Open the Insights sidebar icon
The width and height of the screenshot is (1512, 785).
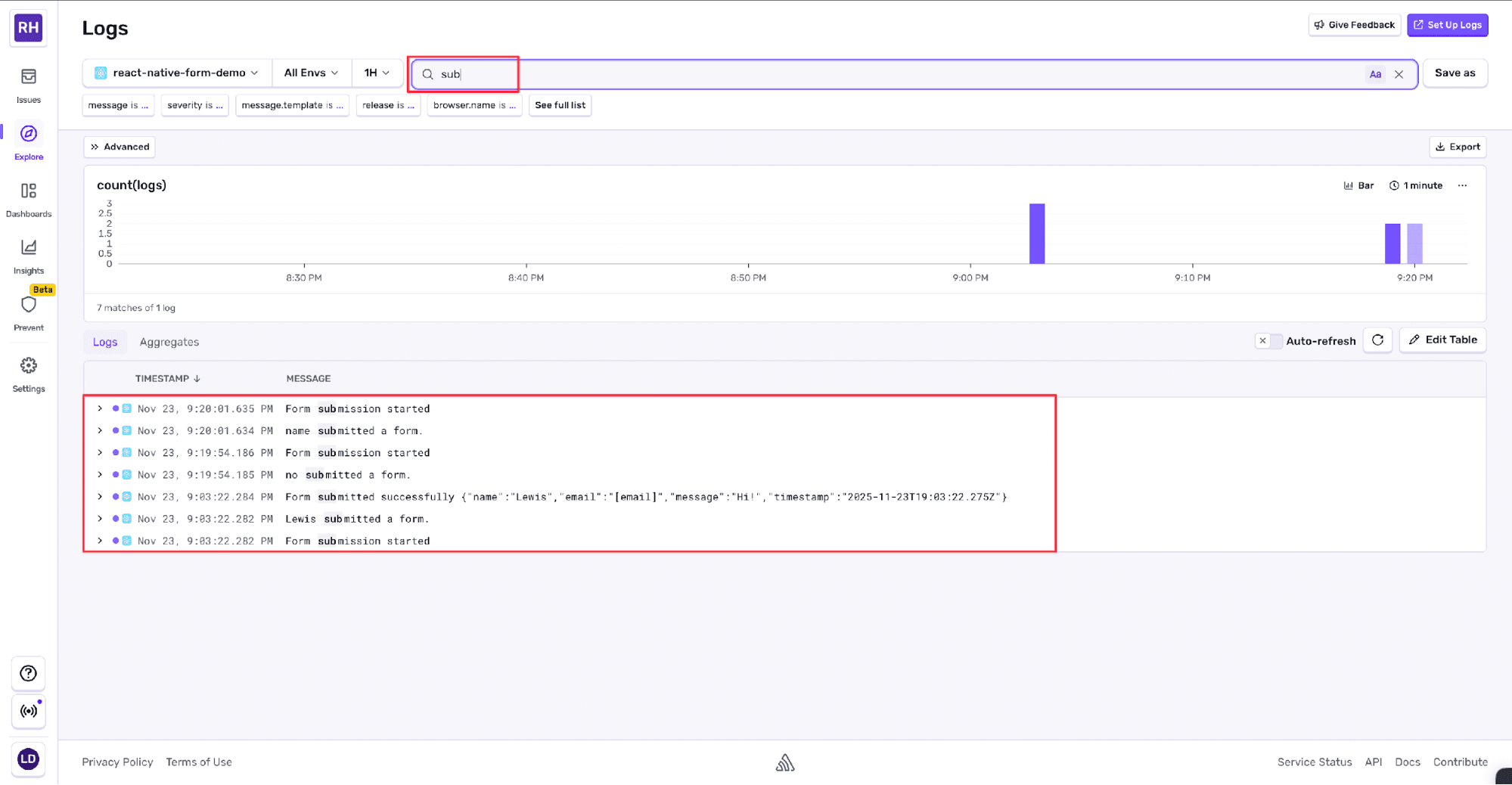pyautogui.click(x=29, y=248)
